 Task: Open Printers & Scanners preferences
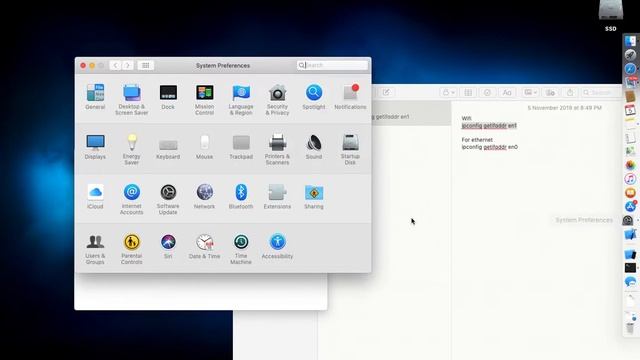(277, 149)
